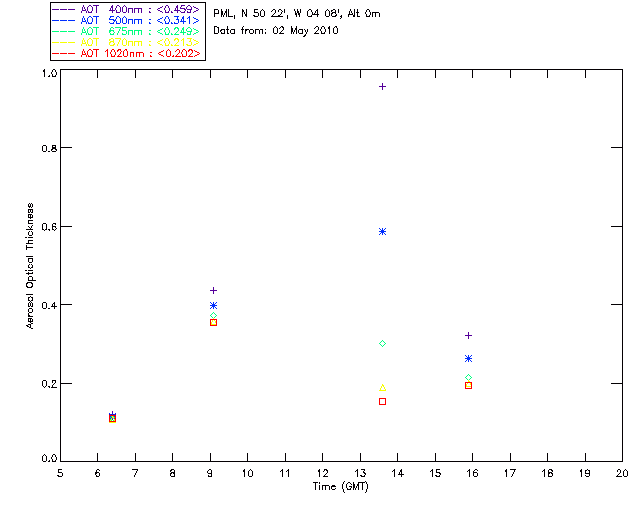Screen dimensions: 640x512
Task: Click the legend entry AOT 400nm <0.459>
Action: pos(126,9)
